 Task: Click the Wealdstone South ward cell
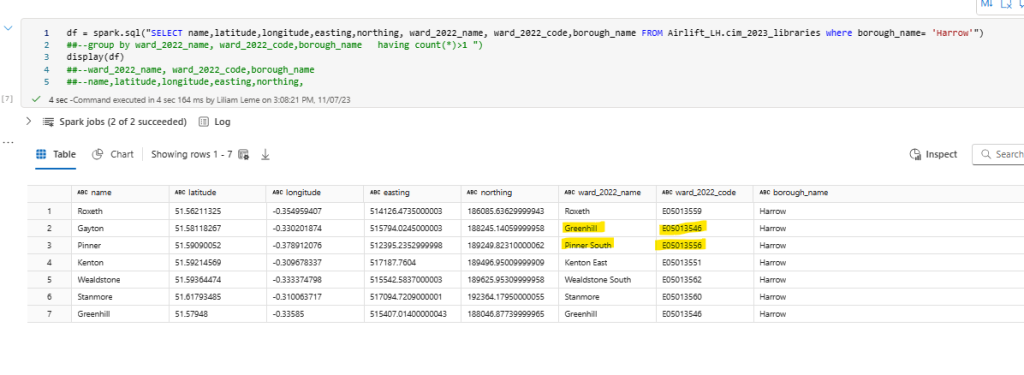pos(607,280)
